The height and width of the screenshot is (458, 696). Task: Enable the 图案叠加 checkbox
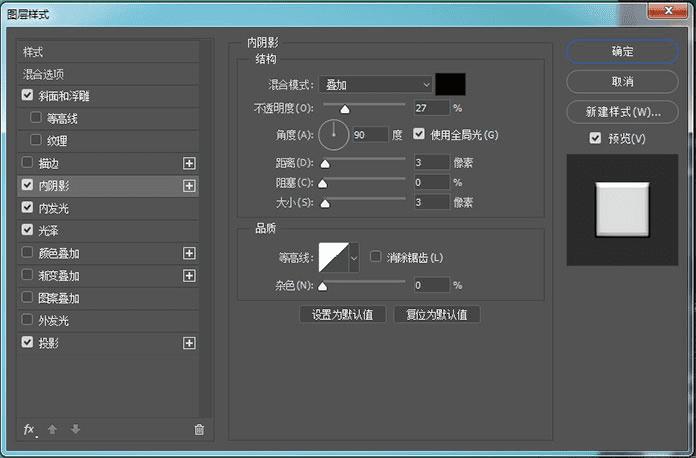[28, 297]
